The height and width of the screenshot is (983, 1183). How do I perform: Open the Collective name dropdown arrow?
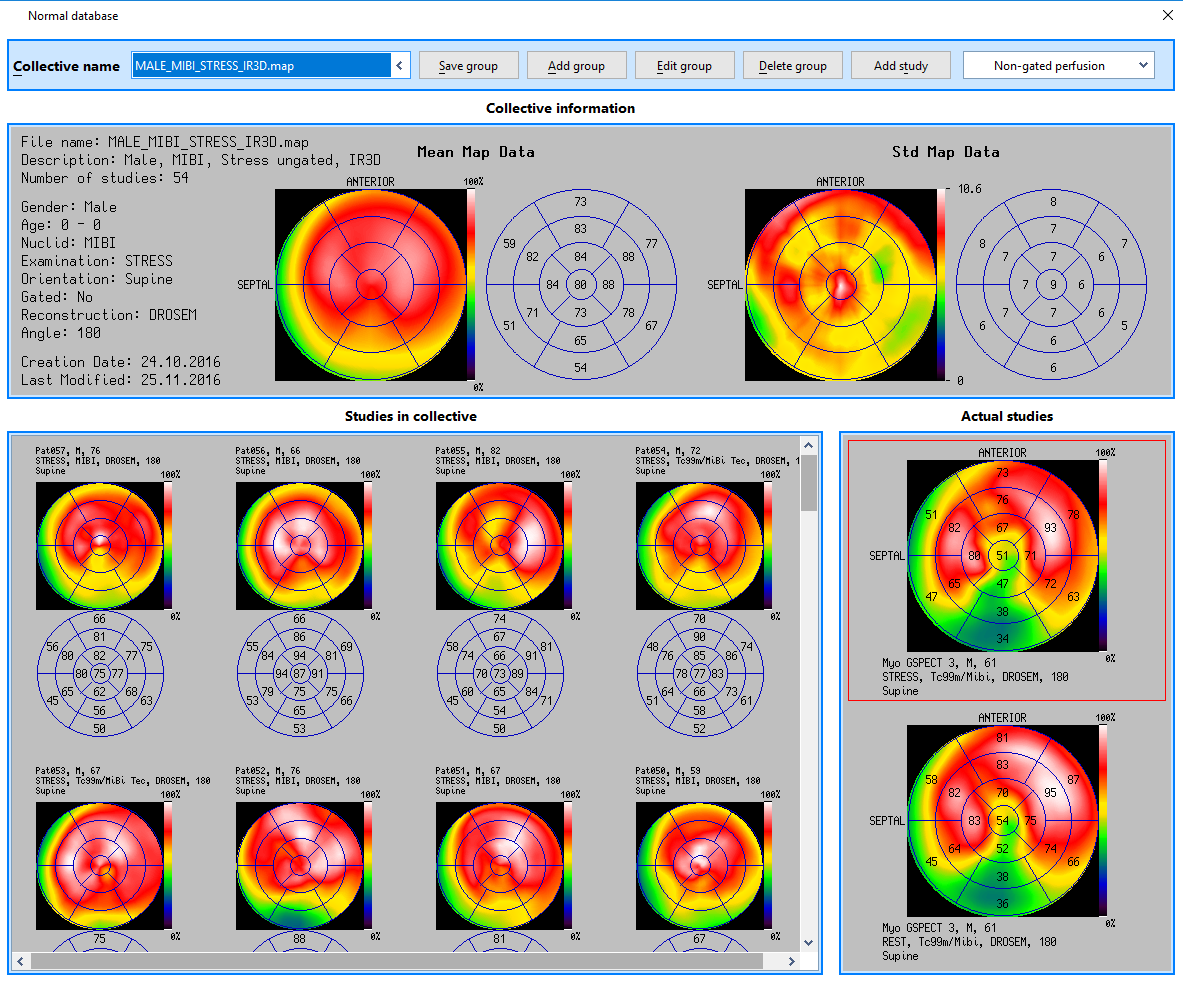(x=400, y=66)
